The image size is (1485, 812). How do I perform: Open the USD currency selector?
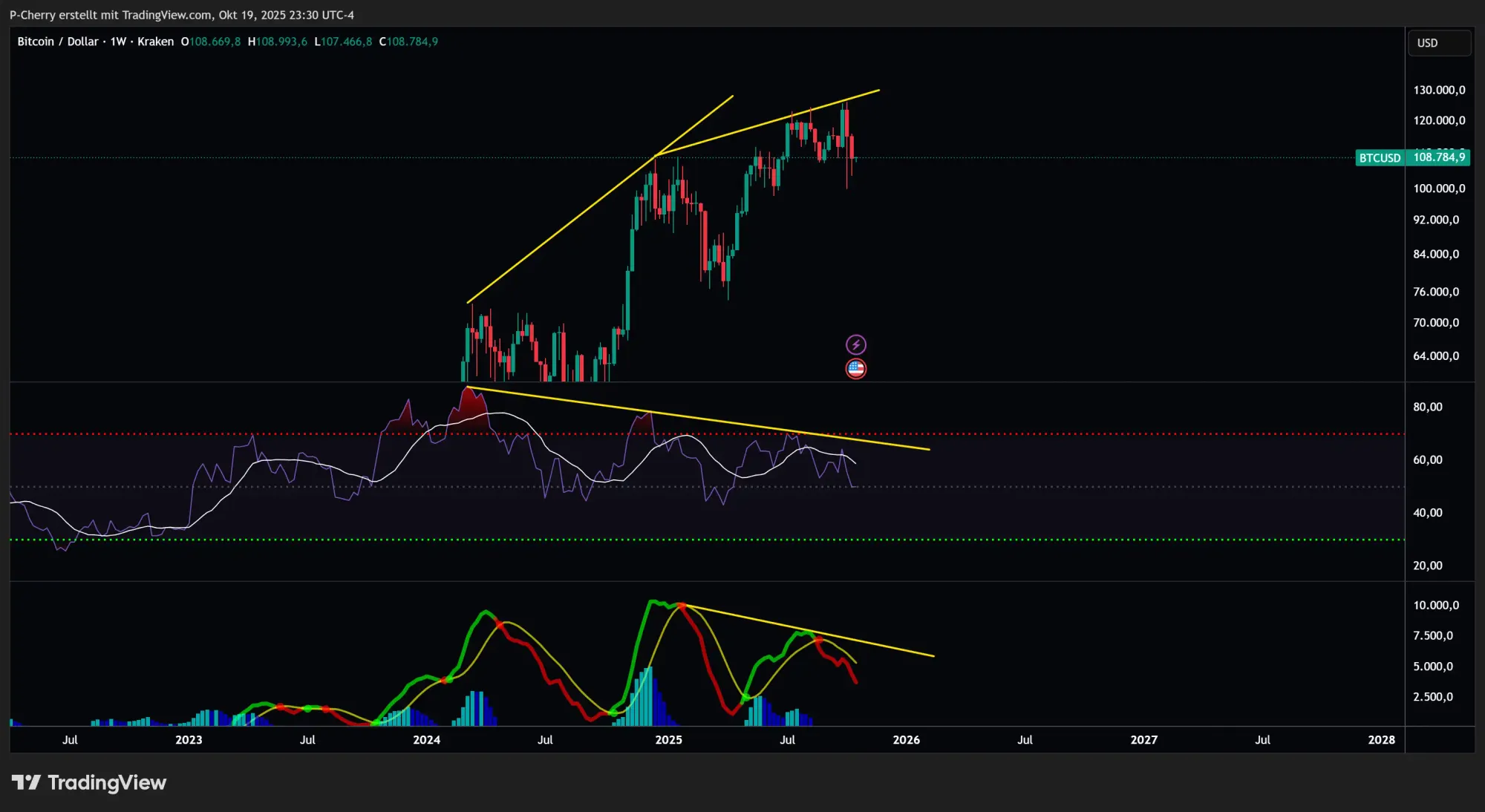click(1438, 43)
